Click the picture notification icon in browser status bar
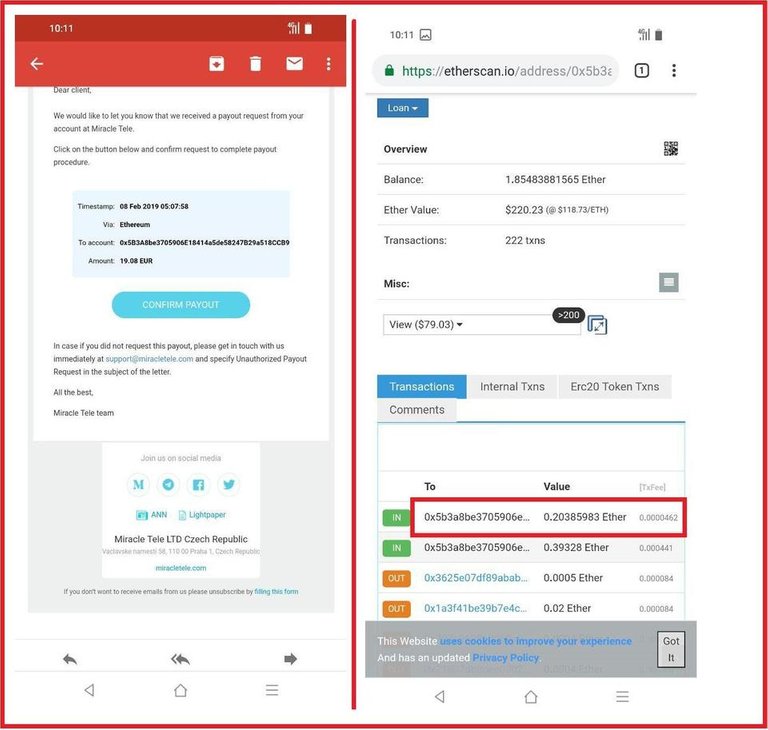The width and height of the screenshot is (768, 730). point(426,35)
